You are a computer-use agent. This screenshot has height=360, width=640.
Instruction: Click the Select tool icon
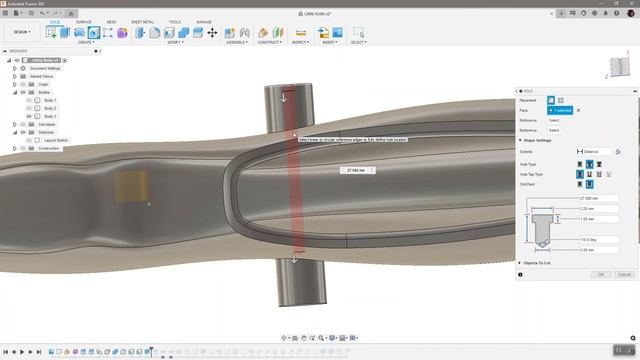pos(359,32)
